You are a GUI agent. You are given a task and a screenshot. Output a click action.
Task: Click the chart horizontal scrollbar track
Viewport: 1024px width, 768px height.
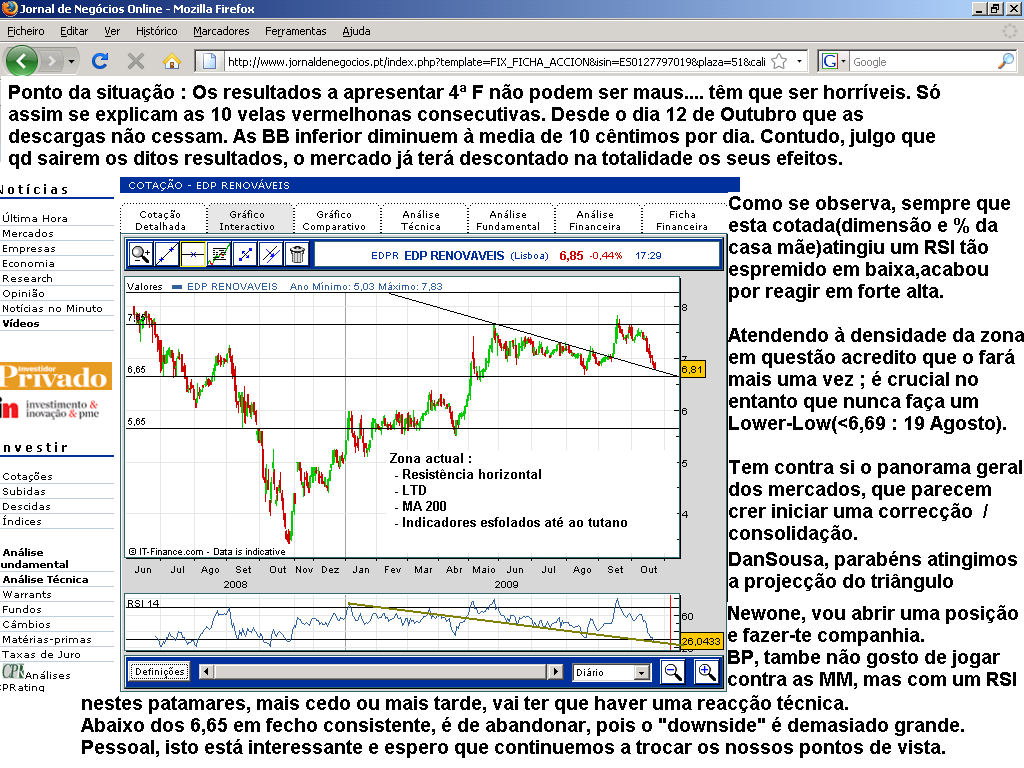(x=381, y=671)
